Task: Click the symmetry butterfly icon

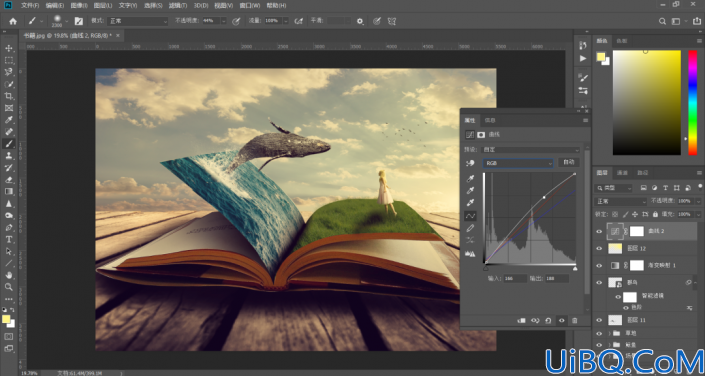Action: [x=392, y=21]
